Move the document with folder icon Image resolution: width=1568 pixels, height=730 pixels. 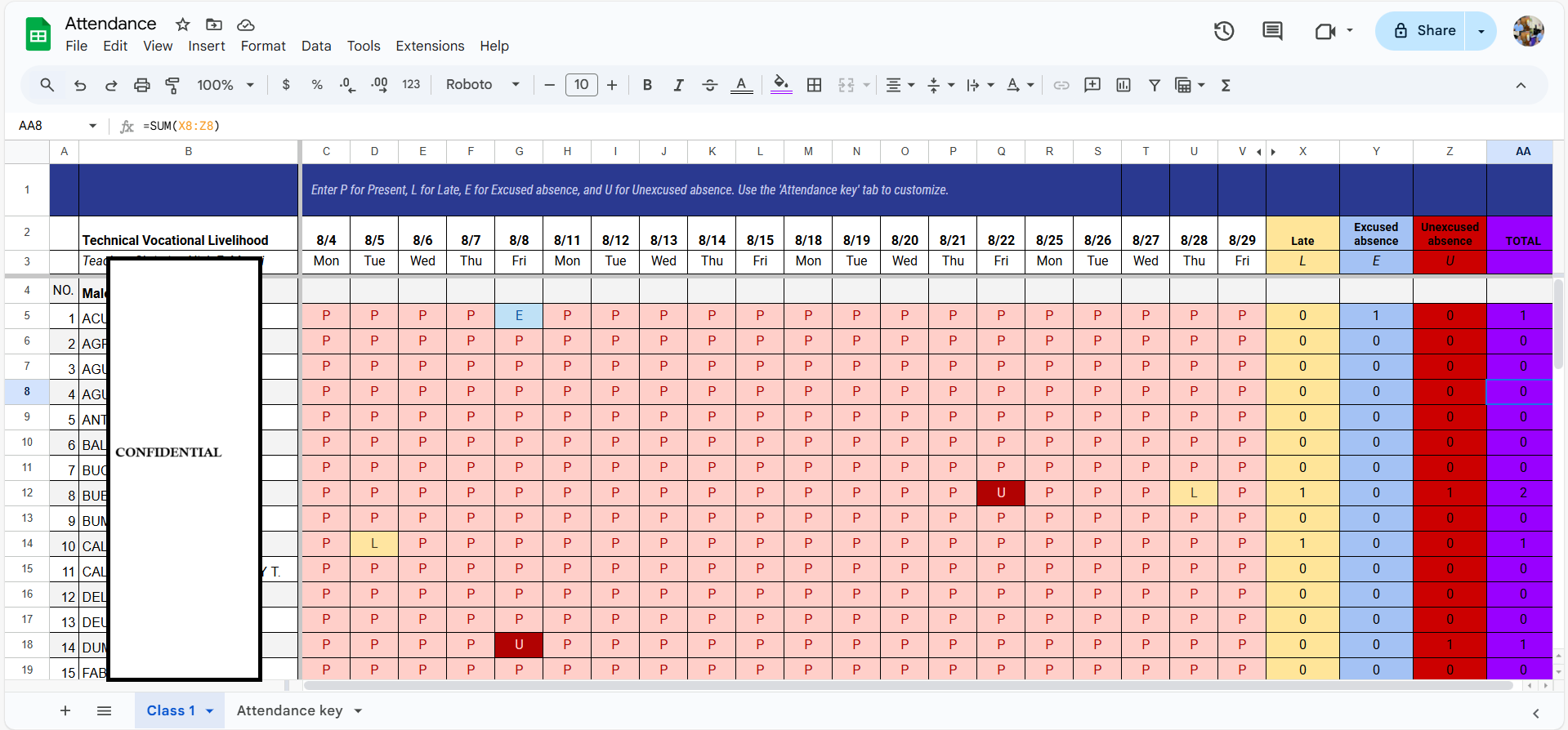pos(214,24)
